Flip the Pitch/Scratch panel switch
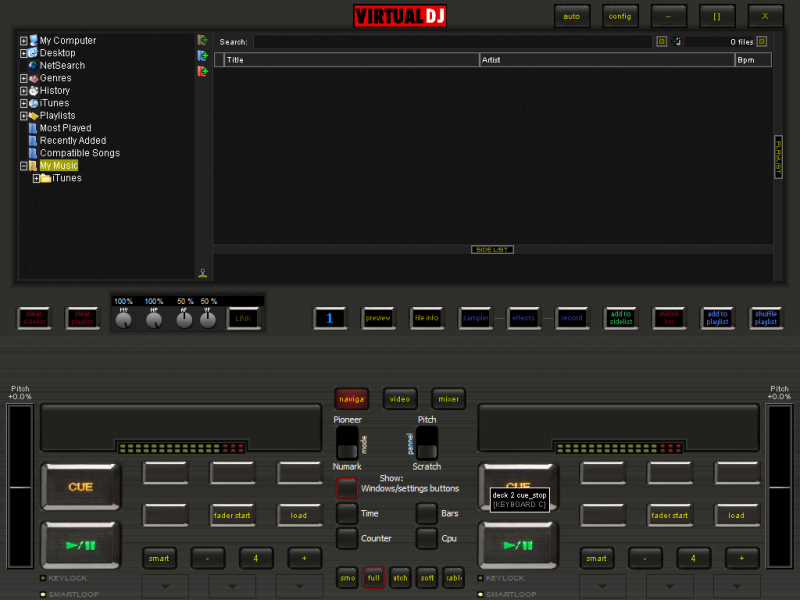The image size is (800, 600). click(427, 443)
